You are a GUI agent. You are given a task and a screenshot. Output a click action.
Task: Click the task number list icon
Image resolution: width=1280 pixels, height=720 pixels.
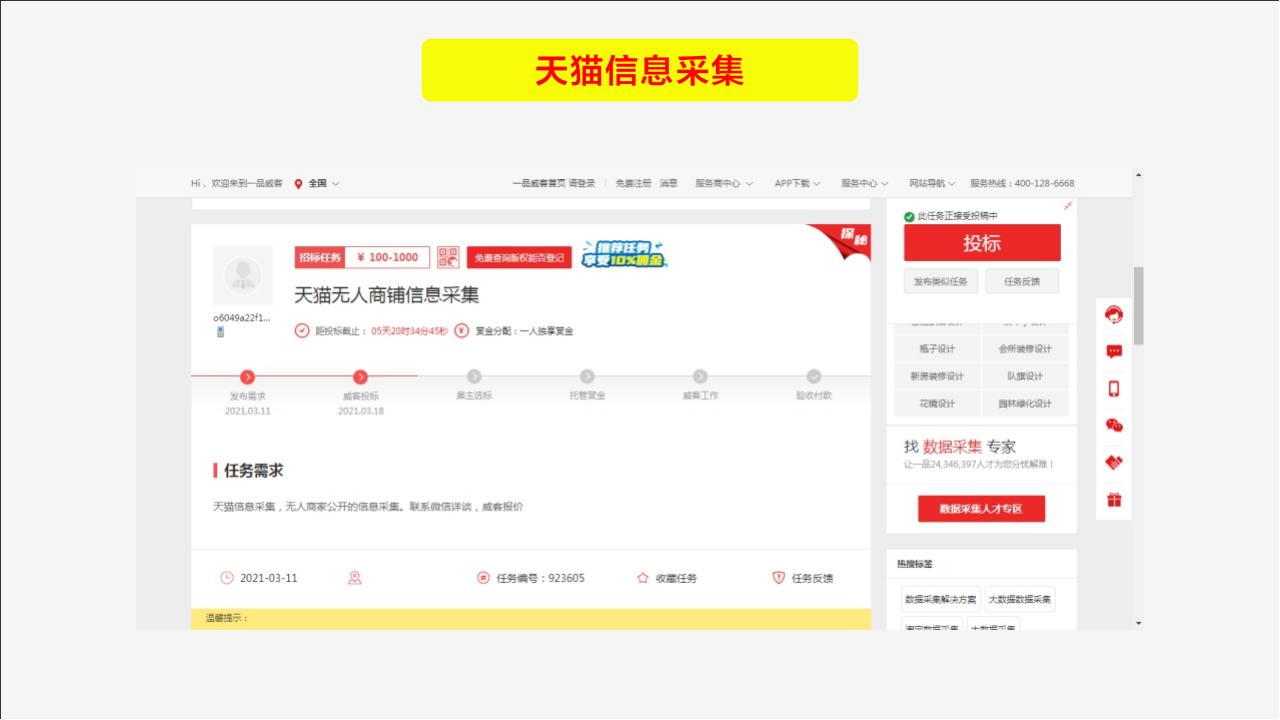point(484,578)
